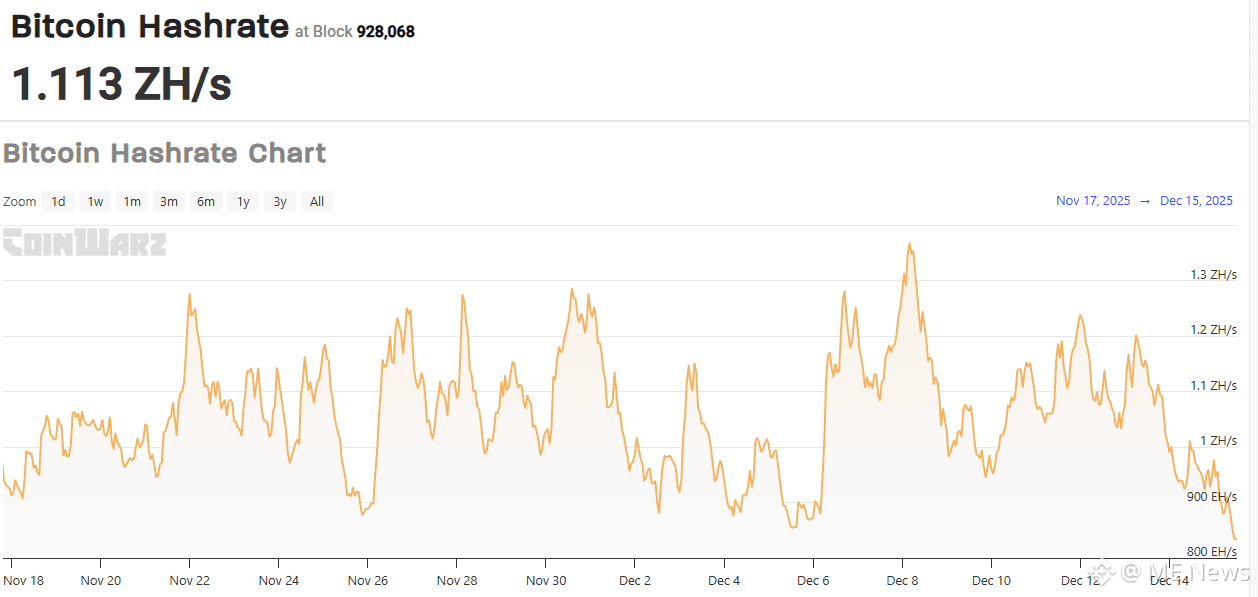This screenshot has width=1258, height=597.
Task: Click the CoinWarz watermark logo
Action: point(84,243)
